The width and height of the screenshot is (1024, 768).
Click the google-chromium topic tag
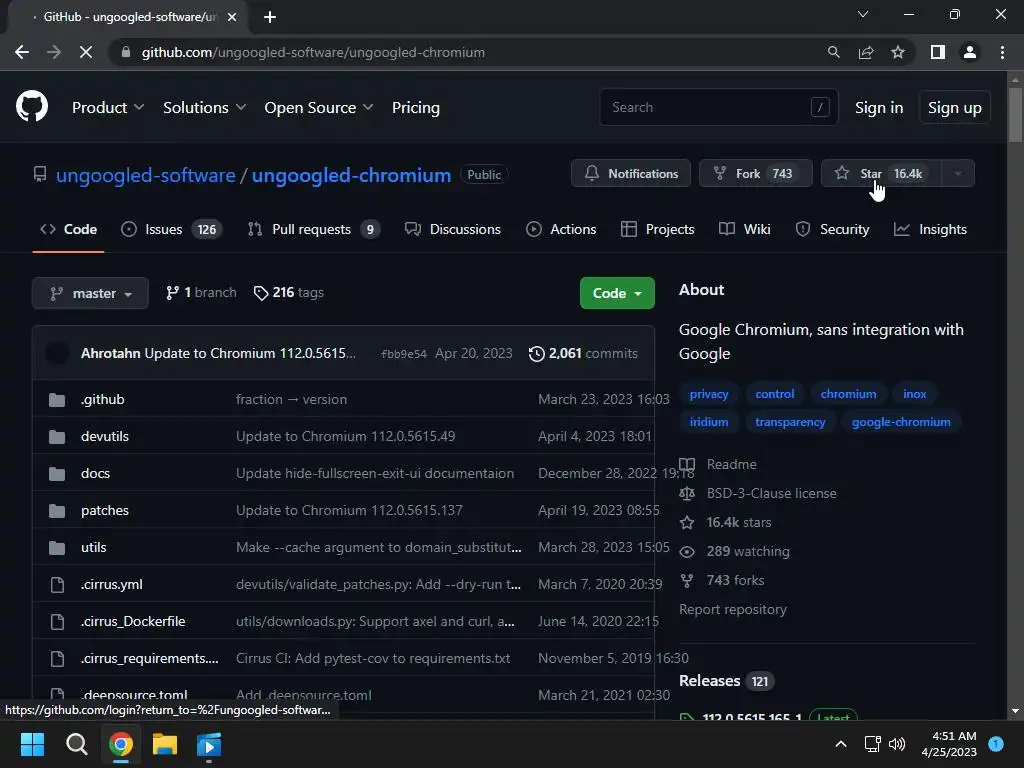point(901,422)
